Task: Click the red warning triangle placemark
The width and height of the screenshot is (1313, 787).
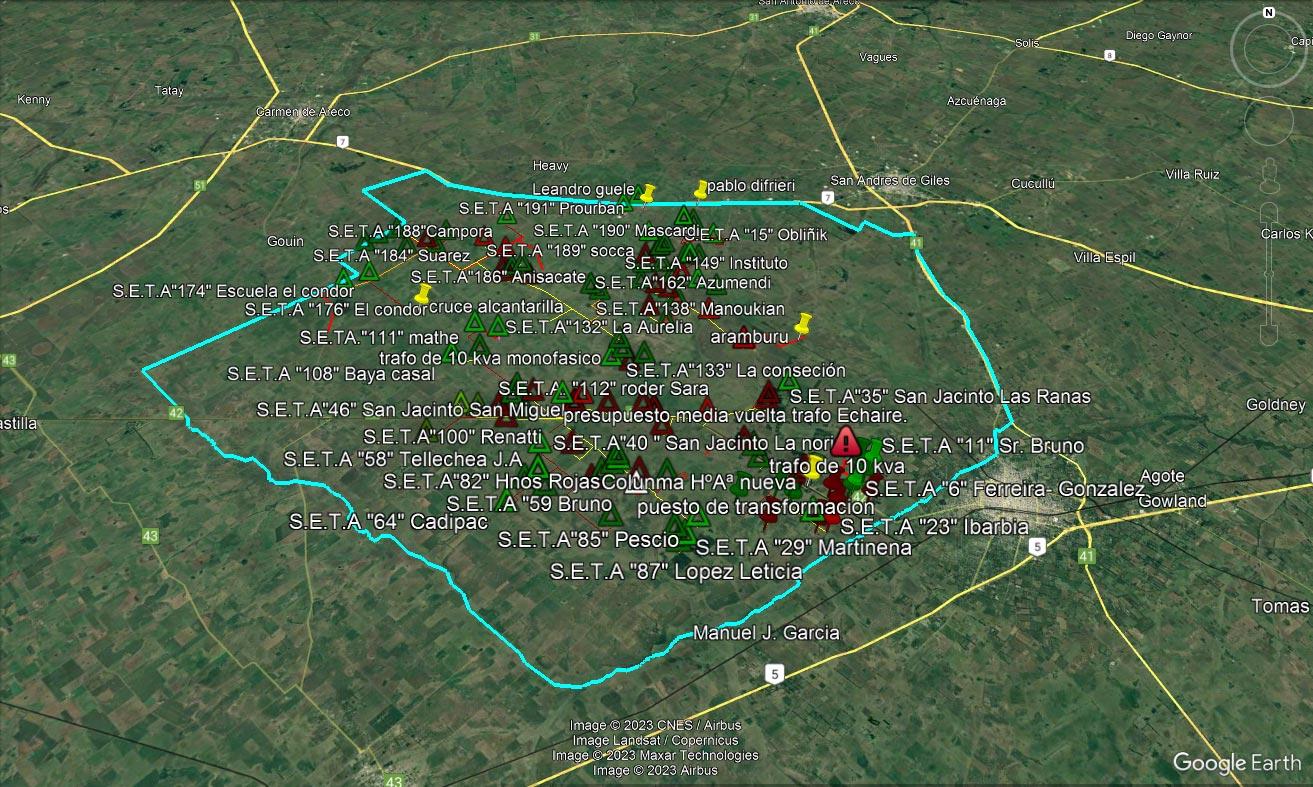Action: 846,442
